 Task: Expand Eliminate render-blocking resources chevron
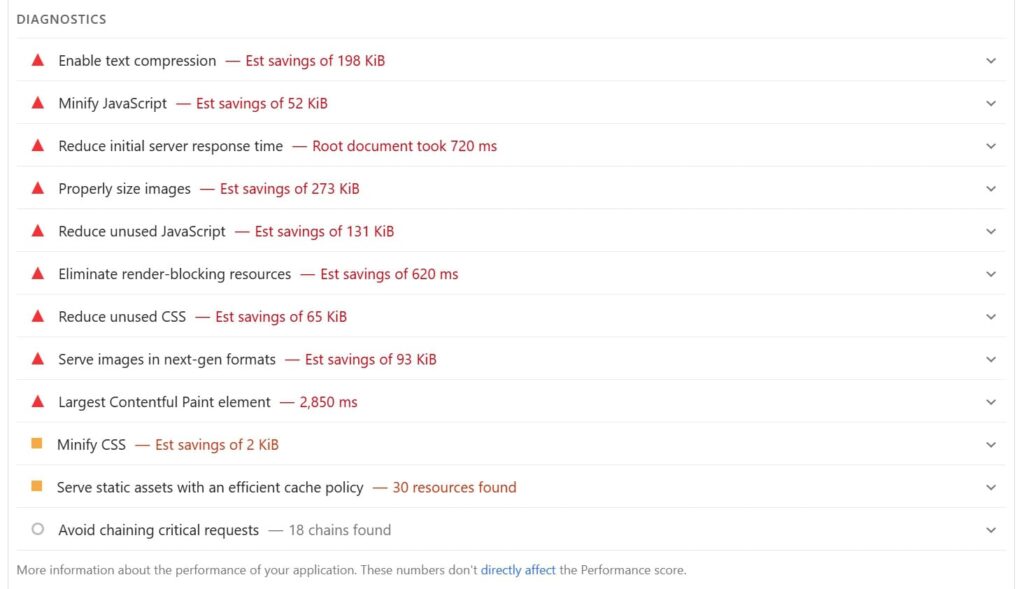(991, 274)
